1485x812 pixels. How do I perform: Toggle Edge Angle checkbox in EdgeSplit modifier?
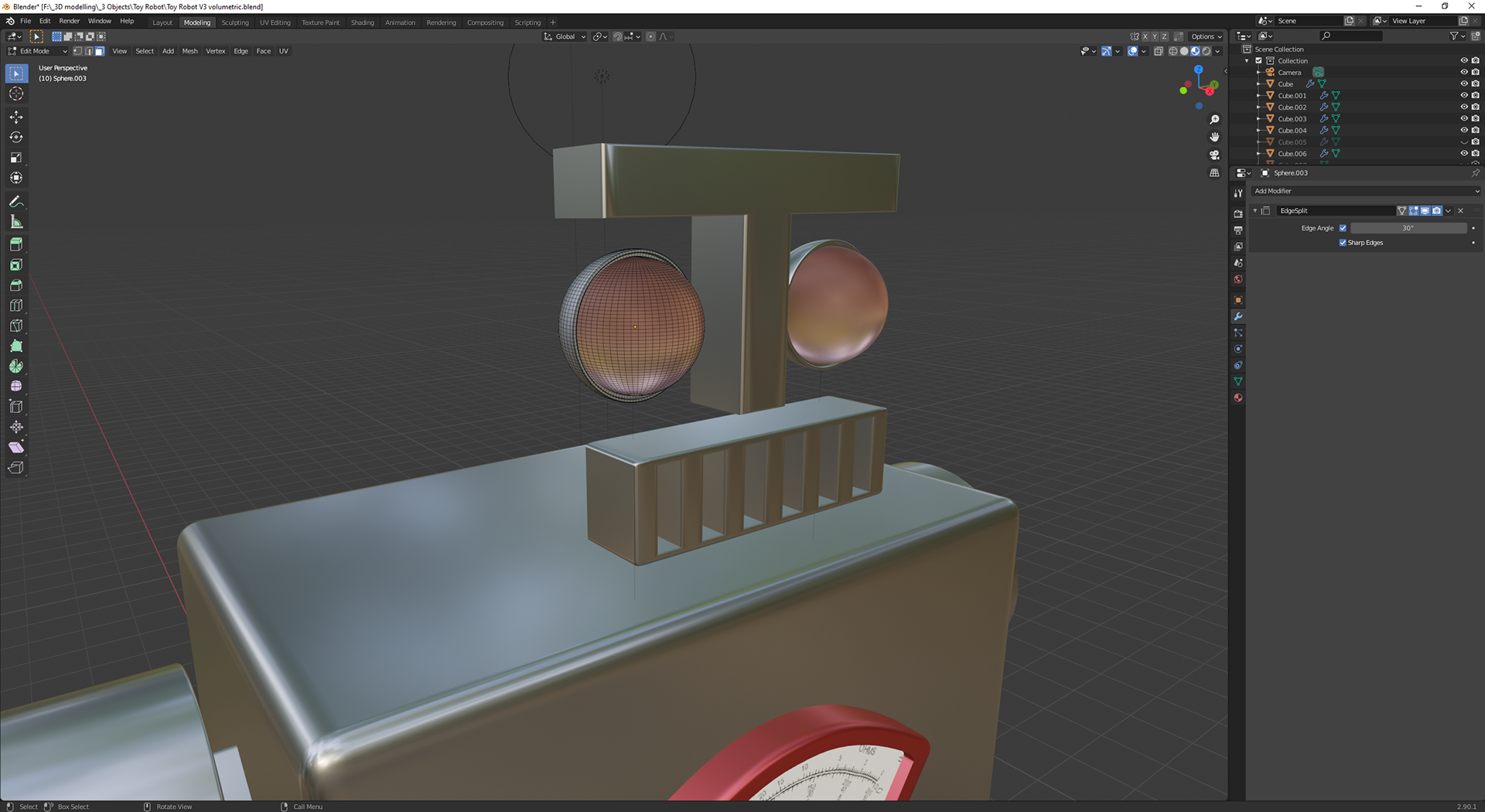(x=1343, y=228)
